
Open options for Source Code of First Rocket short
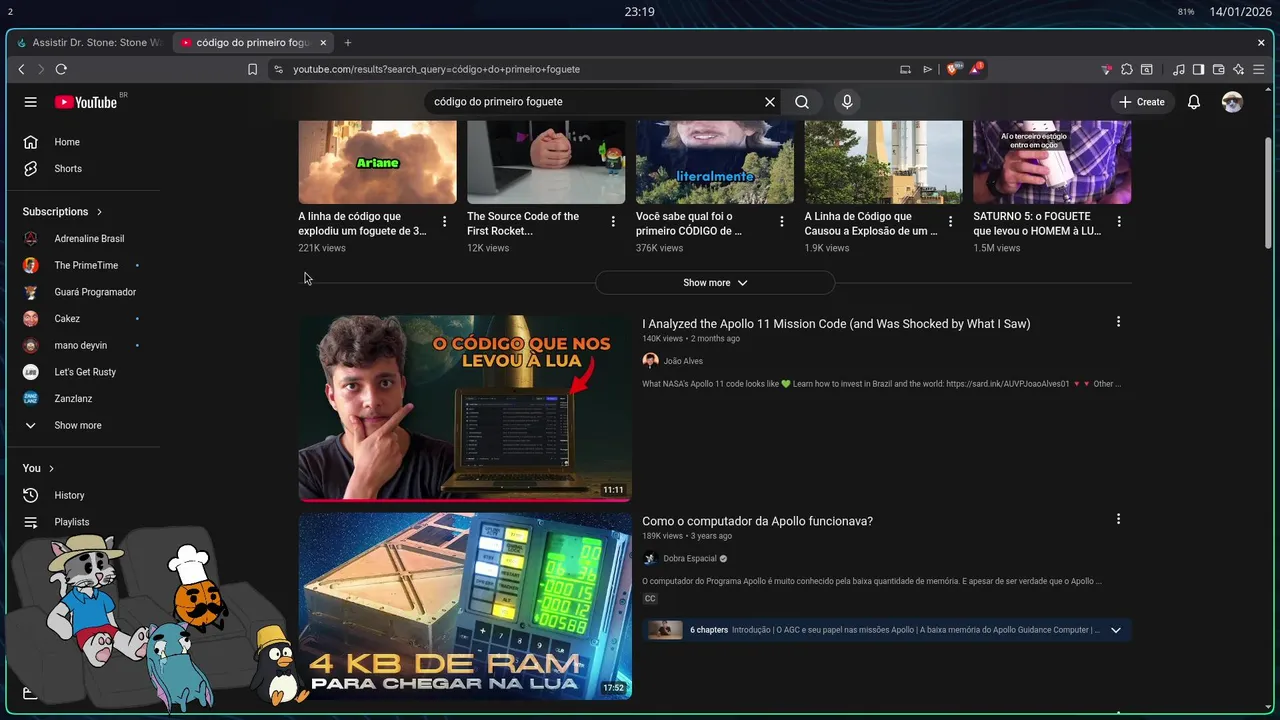click(613, 222)
